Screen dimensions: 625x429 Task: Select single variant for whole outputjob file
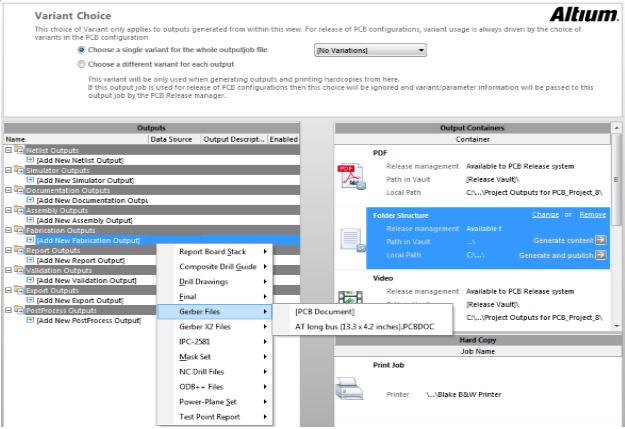pyautogui.click(x=81, y=49)
